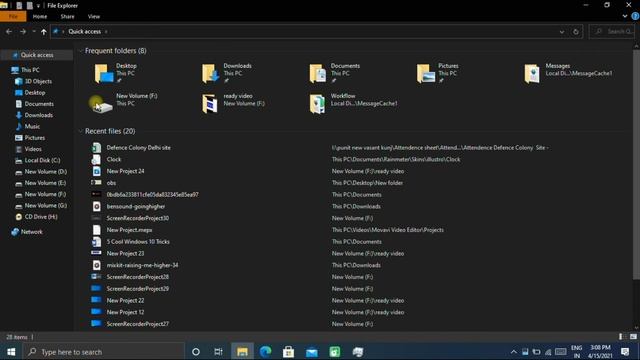This screenshot has width=640, height=360.
Task: Open Microsoft Store from taskbar
Action: 289,351
